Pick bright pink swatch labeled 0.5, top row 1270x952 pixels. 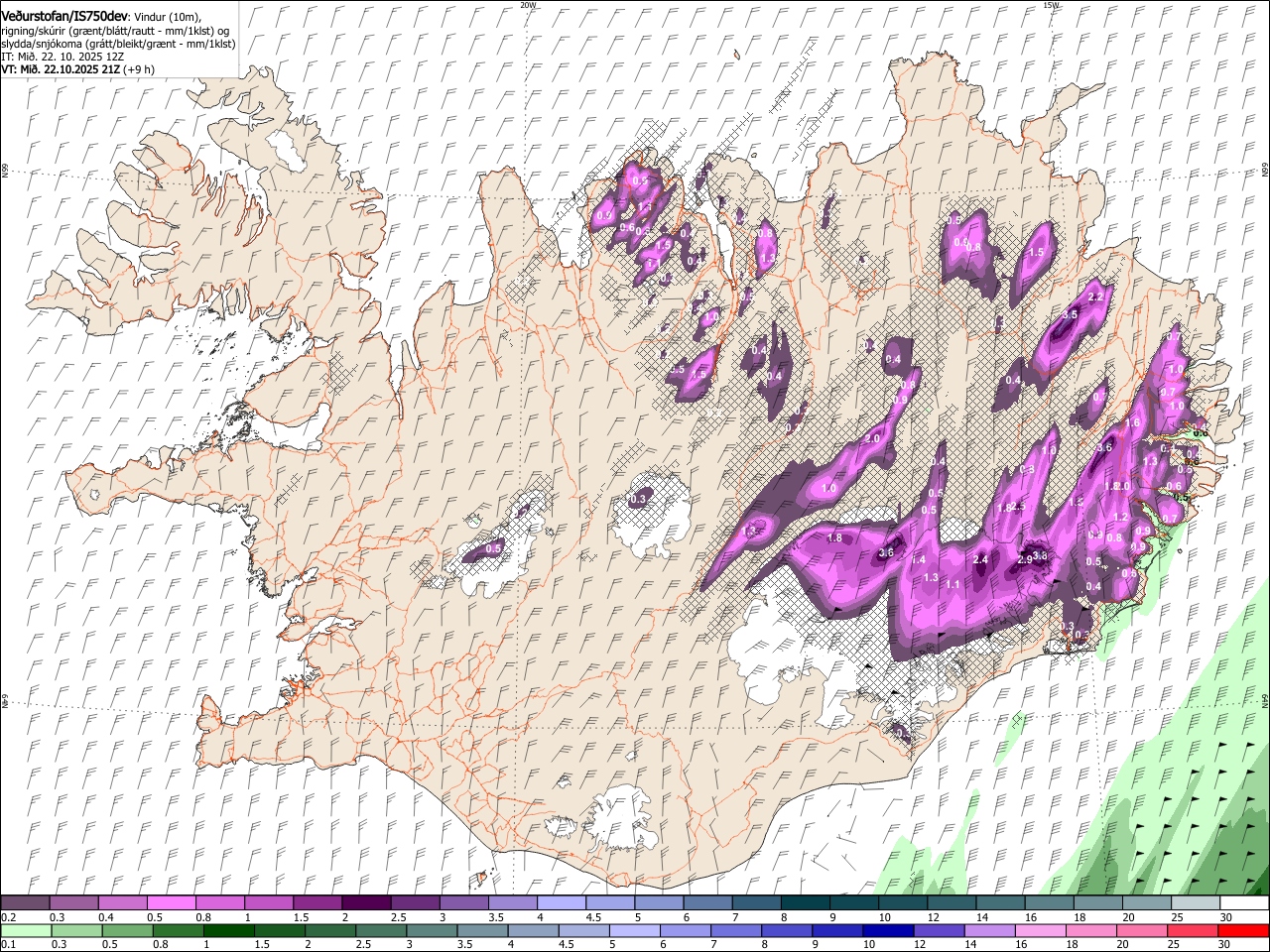coord(171,902)
